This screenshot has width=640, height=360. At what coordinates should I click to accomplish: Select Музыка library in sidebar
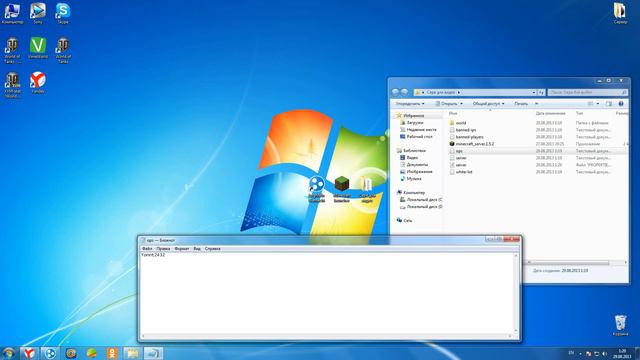tap(411, 178)
